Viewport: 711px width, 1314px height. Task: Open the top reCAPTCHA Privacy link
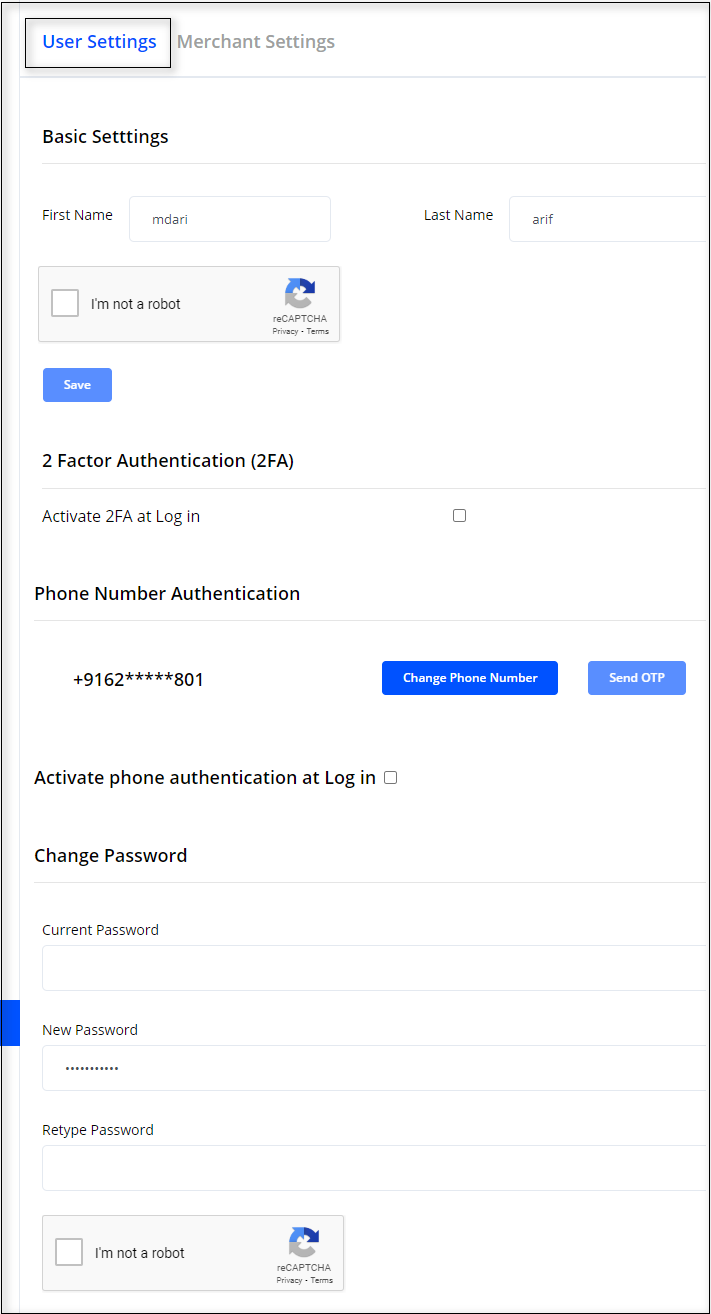point(285,331)
